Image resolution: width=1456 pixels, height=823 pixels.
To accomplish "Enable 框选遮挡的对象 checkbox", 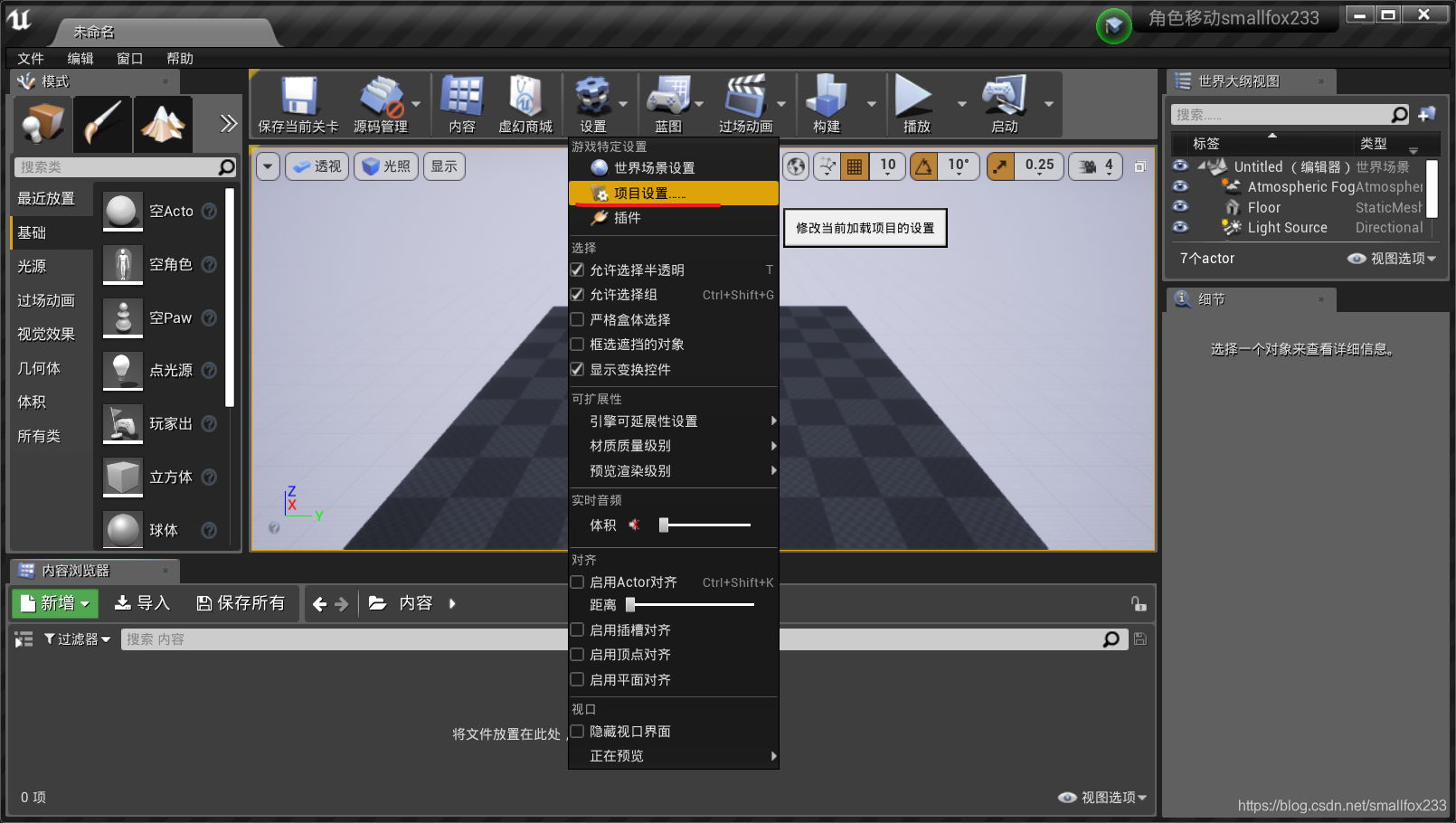I will 577,344.
